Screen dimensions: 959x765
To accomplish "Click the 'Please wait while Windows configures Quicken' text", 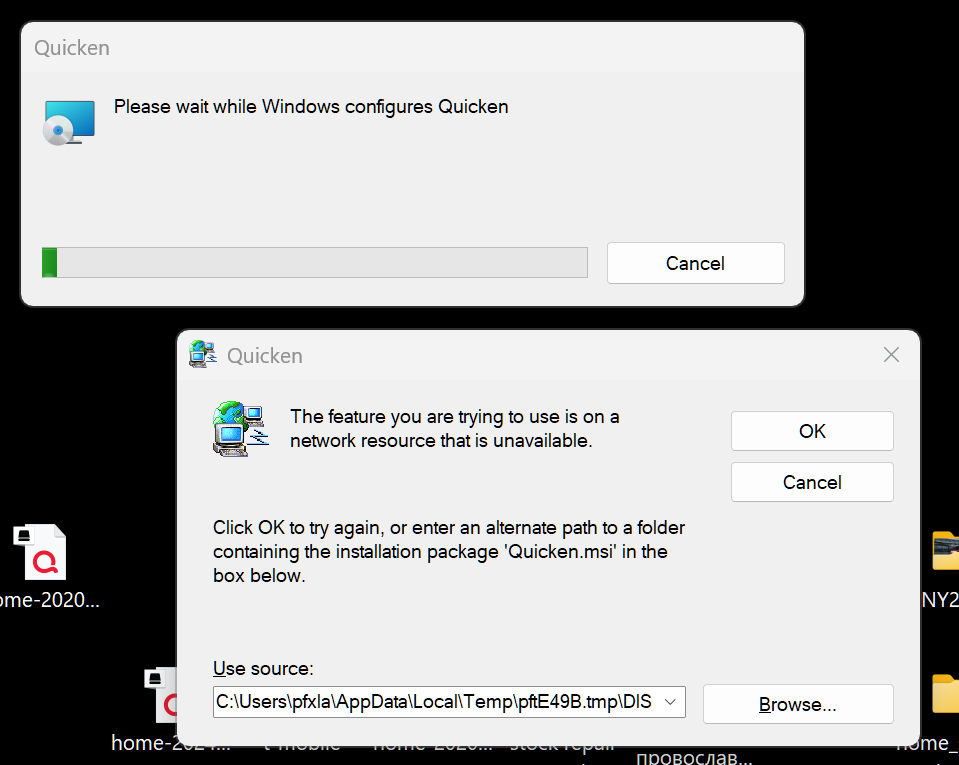I will [x=311, y=107].
